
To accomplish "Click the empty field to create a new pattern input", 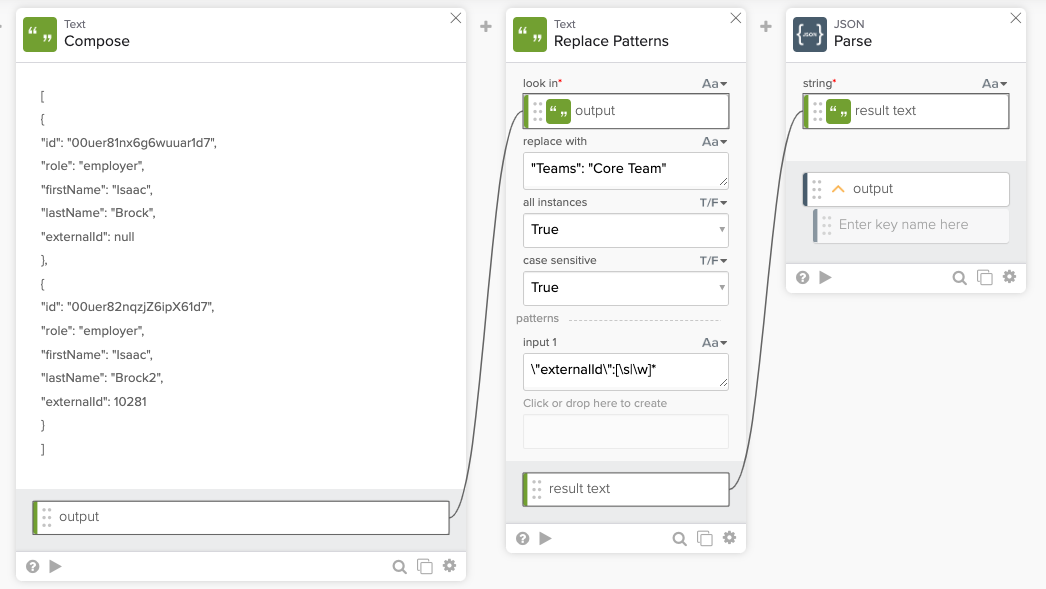I will coord(625,431).
